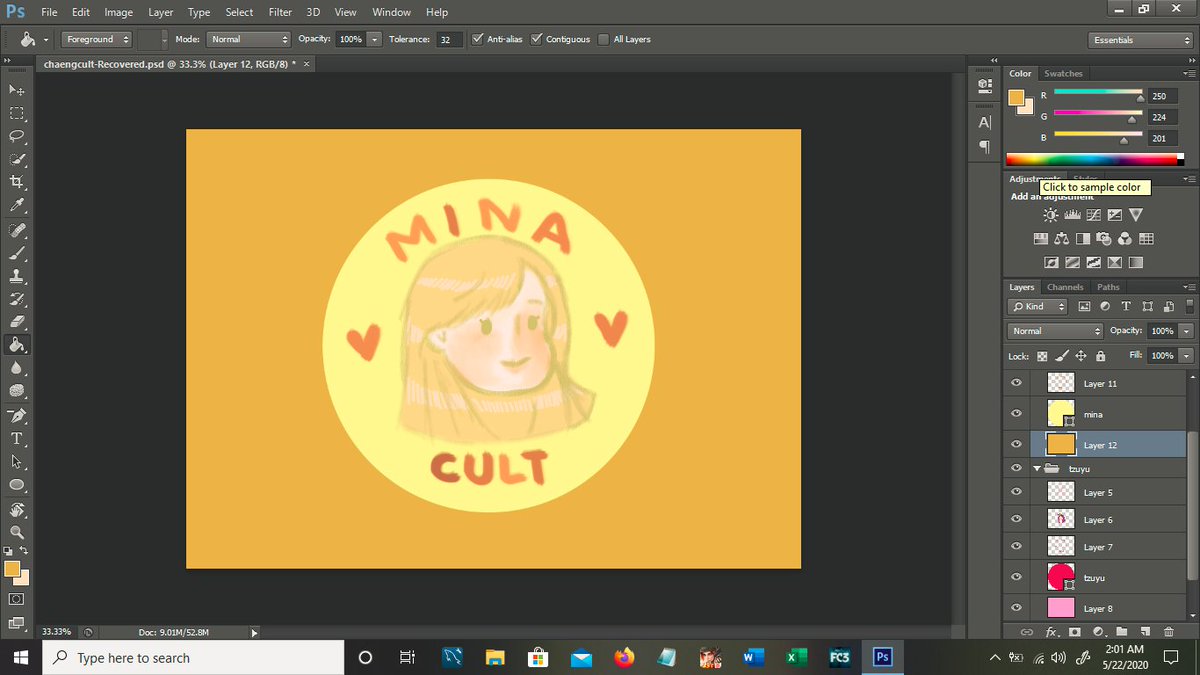Add a Curves adjustment

pyautogui.click(x=1093, y=215)
